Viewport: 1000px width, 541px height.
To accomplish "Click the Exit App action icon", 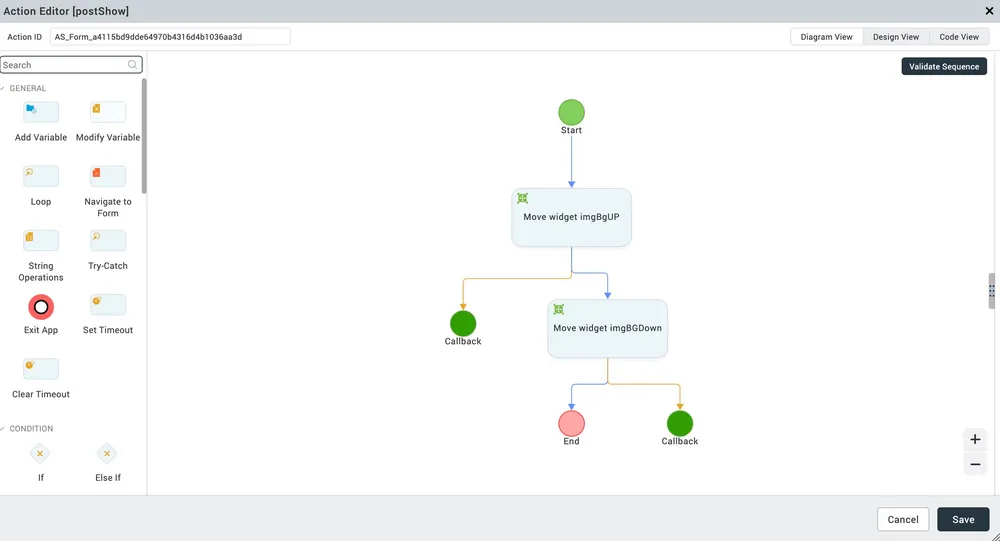I will click(41, 306).
